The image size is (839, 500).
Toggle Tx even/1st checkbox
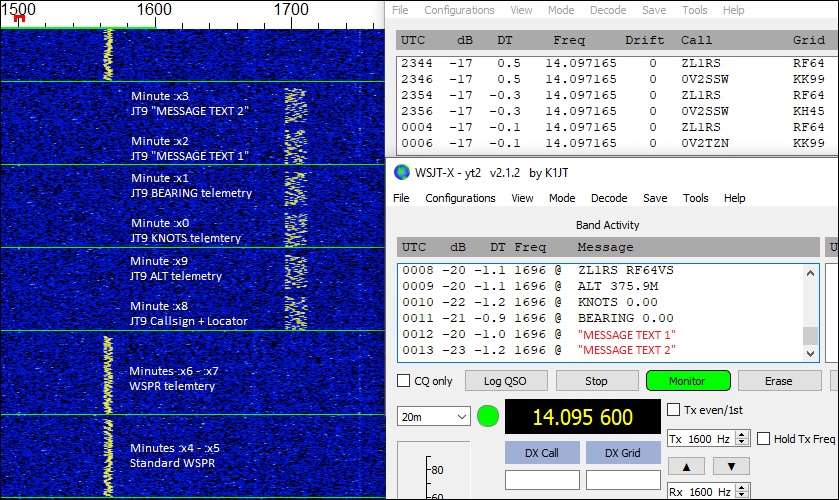(674, 410)
